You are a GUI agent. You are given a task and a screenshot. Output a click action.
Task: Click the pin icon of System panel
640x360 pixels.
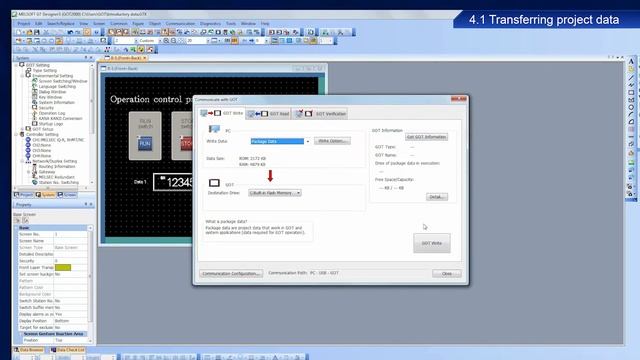(x=86, y=58)
